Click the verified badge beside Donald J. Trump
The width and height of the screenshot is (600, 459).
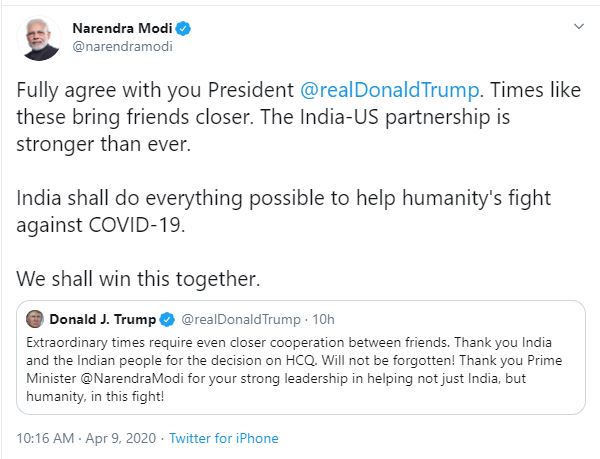[x=166, y=320]
